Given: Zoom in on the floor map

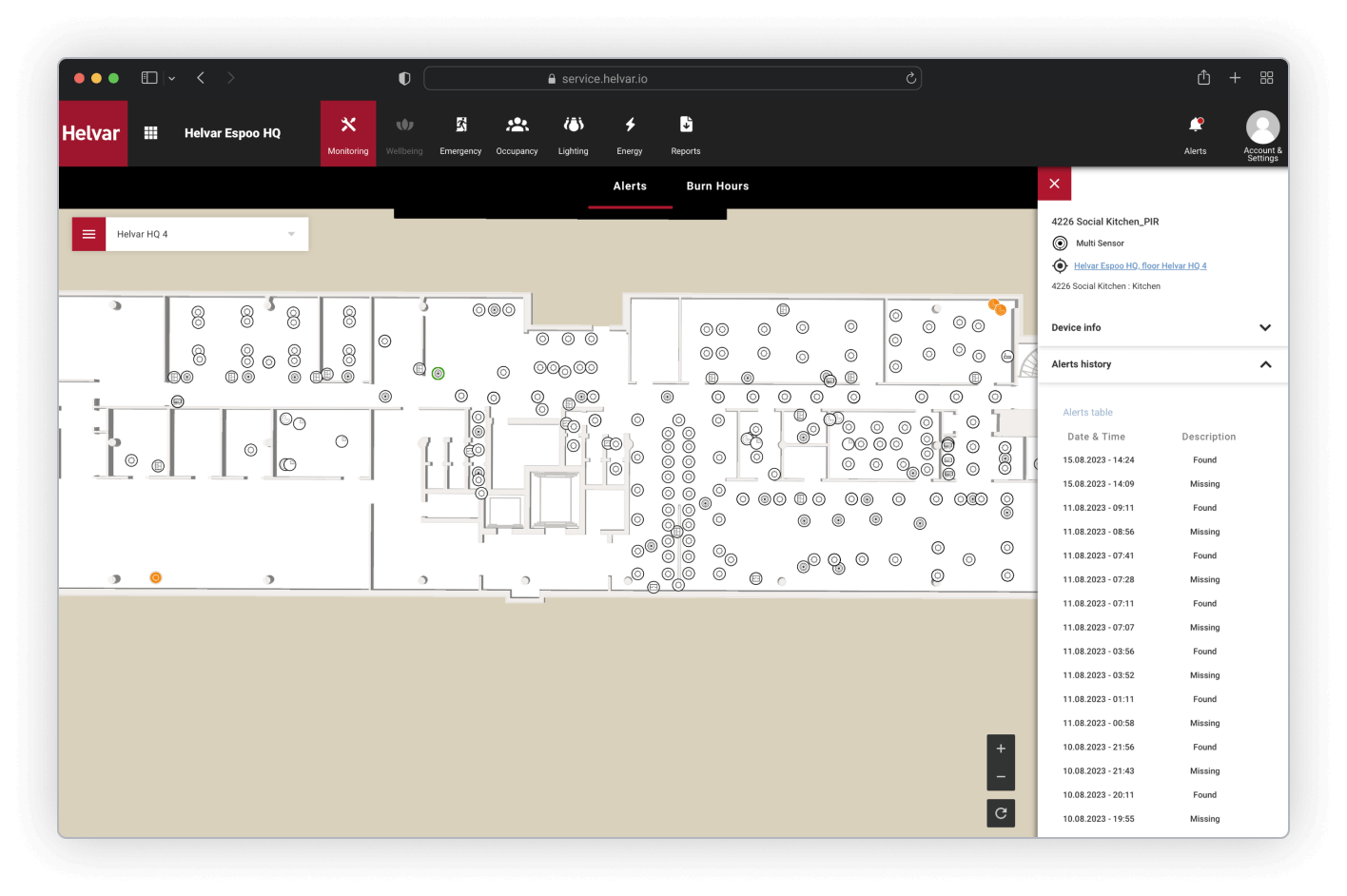Looking at the screenshot, I should [1001, 749].
